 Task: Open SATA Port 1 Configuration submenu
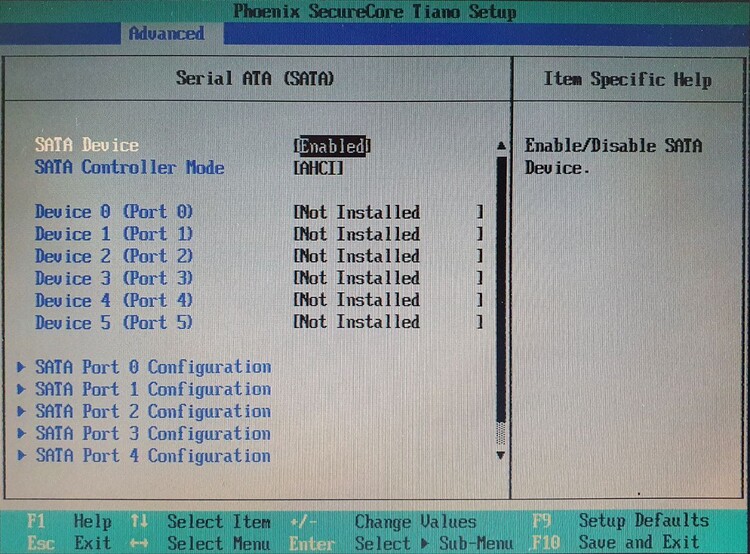click(153, 389)
